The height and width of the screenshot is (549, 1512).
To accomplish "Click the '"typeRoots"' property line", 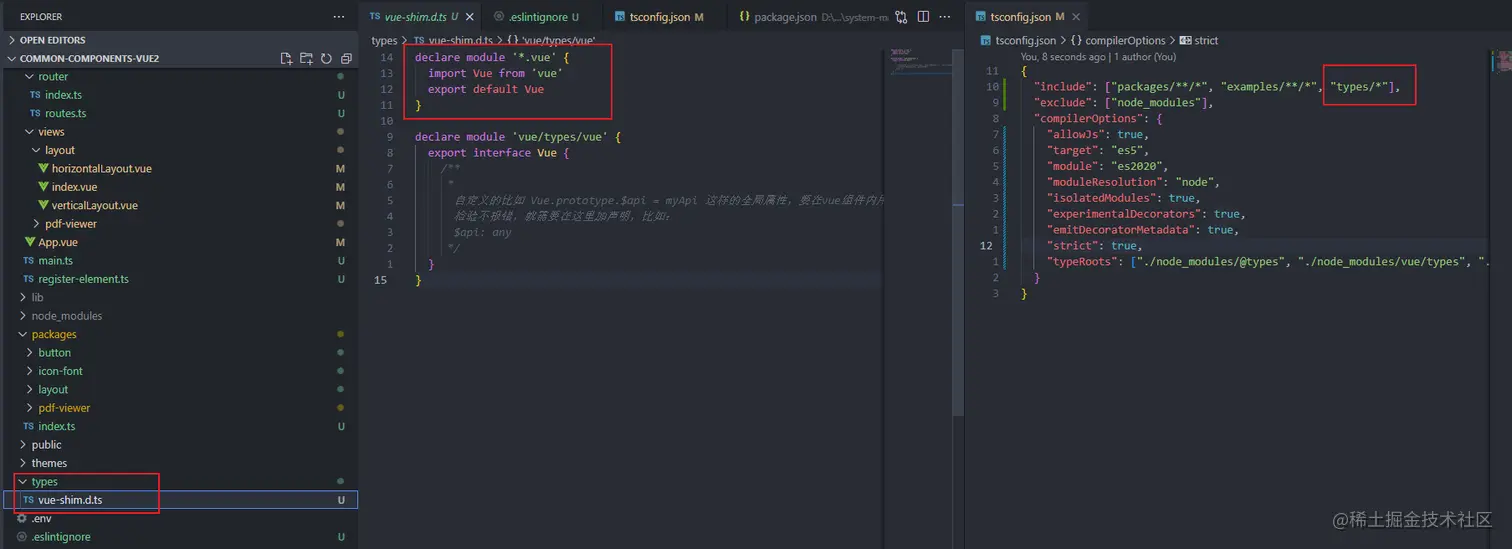I will tap(1266, 262).
